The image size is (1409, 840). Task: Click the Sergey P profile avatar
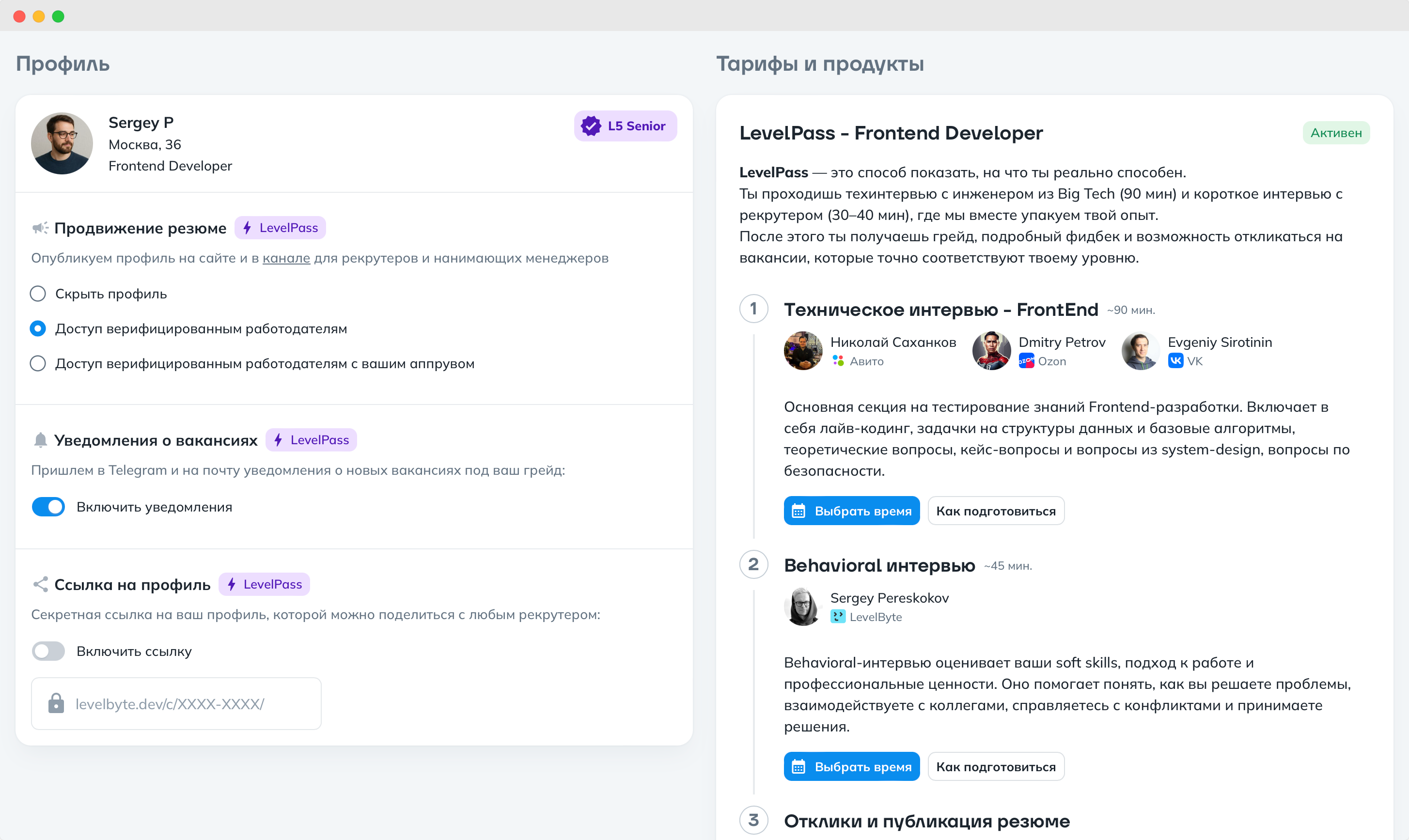tap(62, 143)
